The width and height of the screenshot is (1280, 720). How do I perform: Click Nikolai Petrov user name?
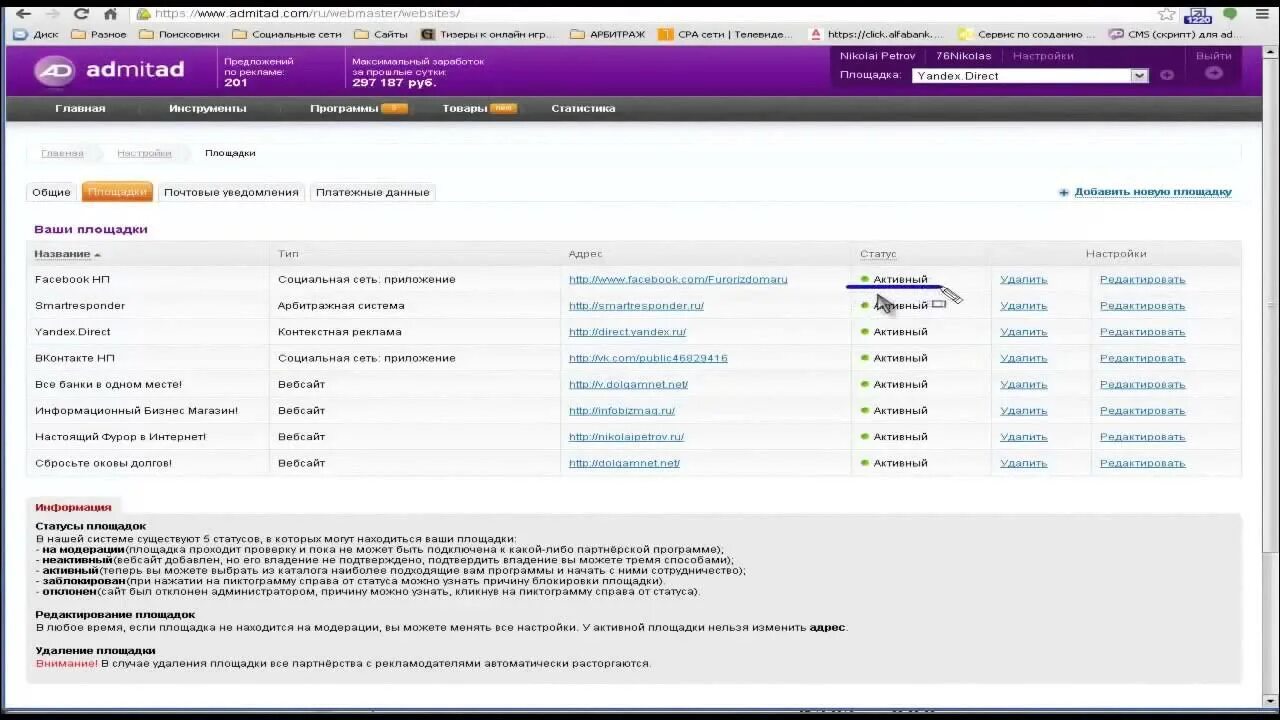point(877,56)
